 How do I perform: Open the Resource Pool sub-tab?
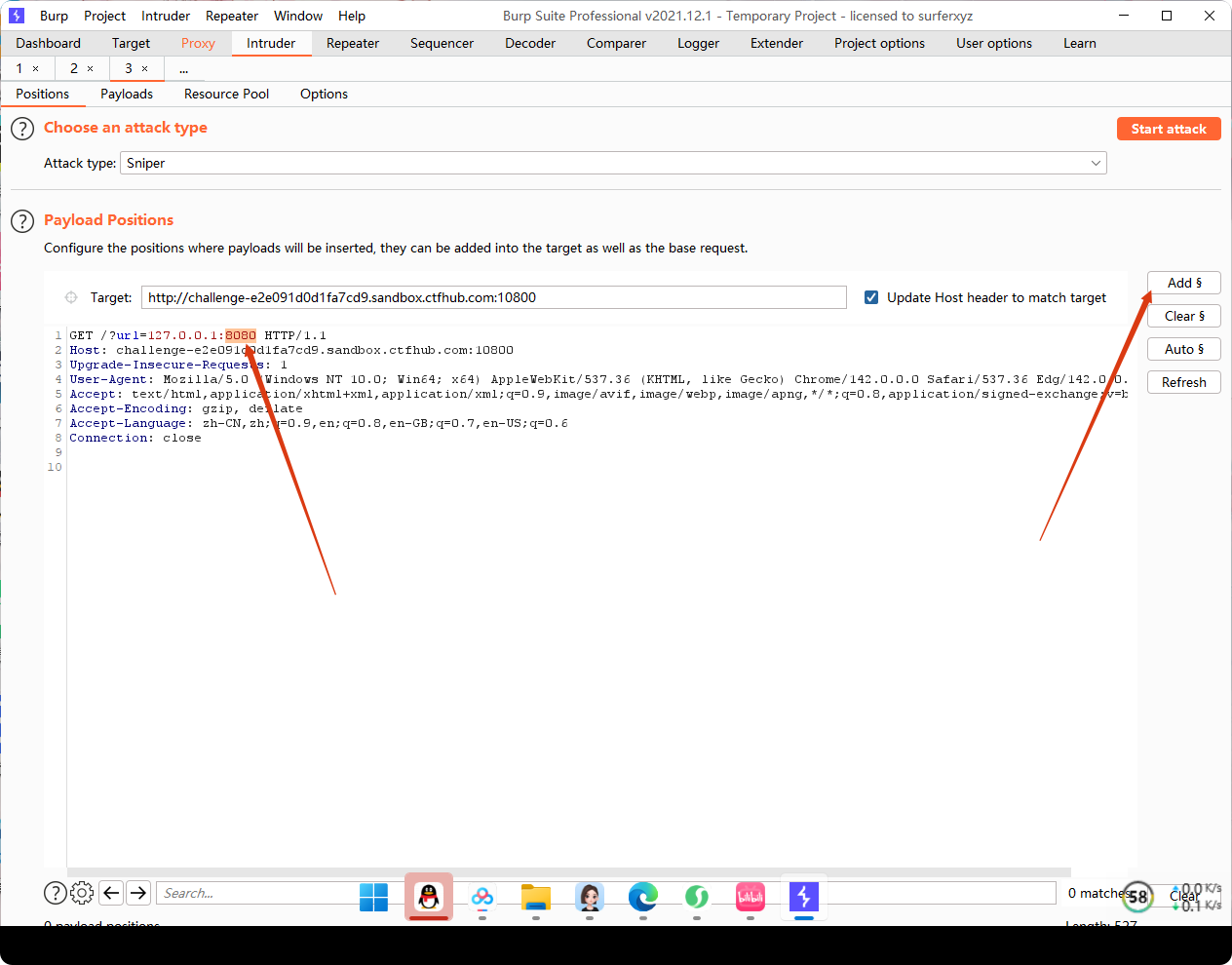(226, 94)
